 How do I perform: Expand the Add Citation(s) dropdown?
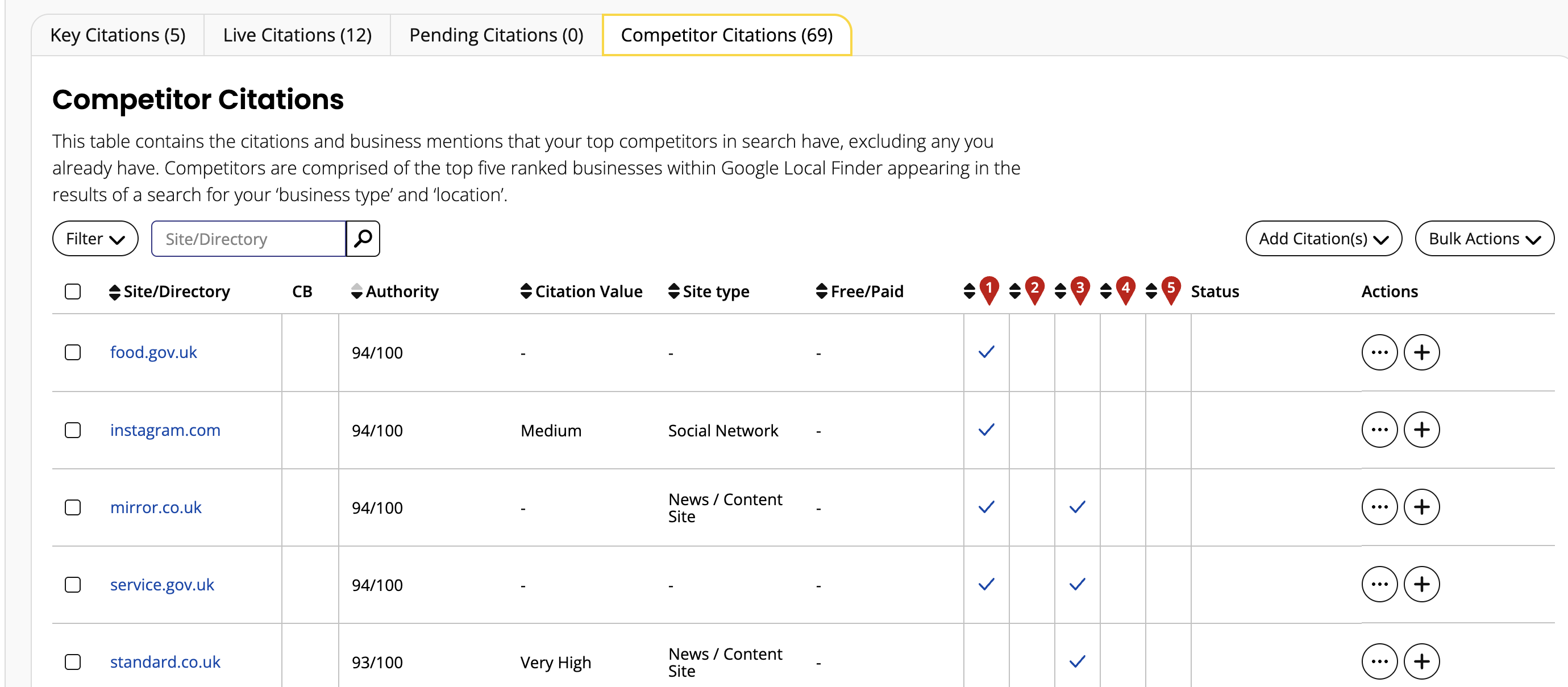tap(1323, 239)
